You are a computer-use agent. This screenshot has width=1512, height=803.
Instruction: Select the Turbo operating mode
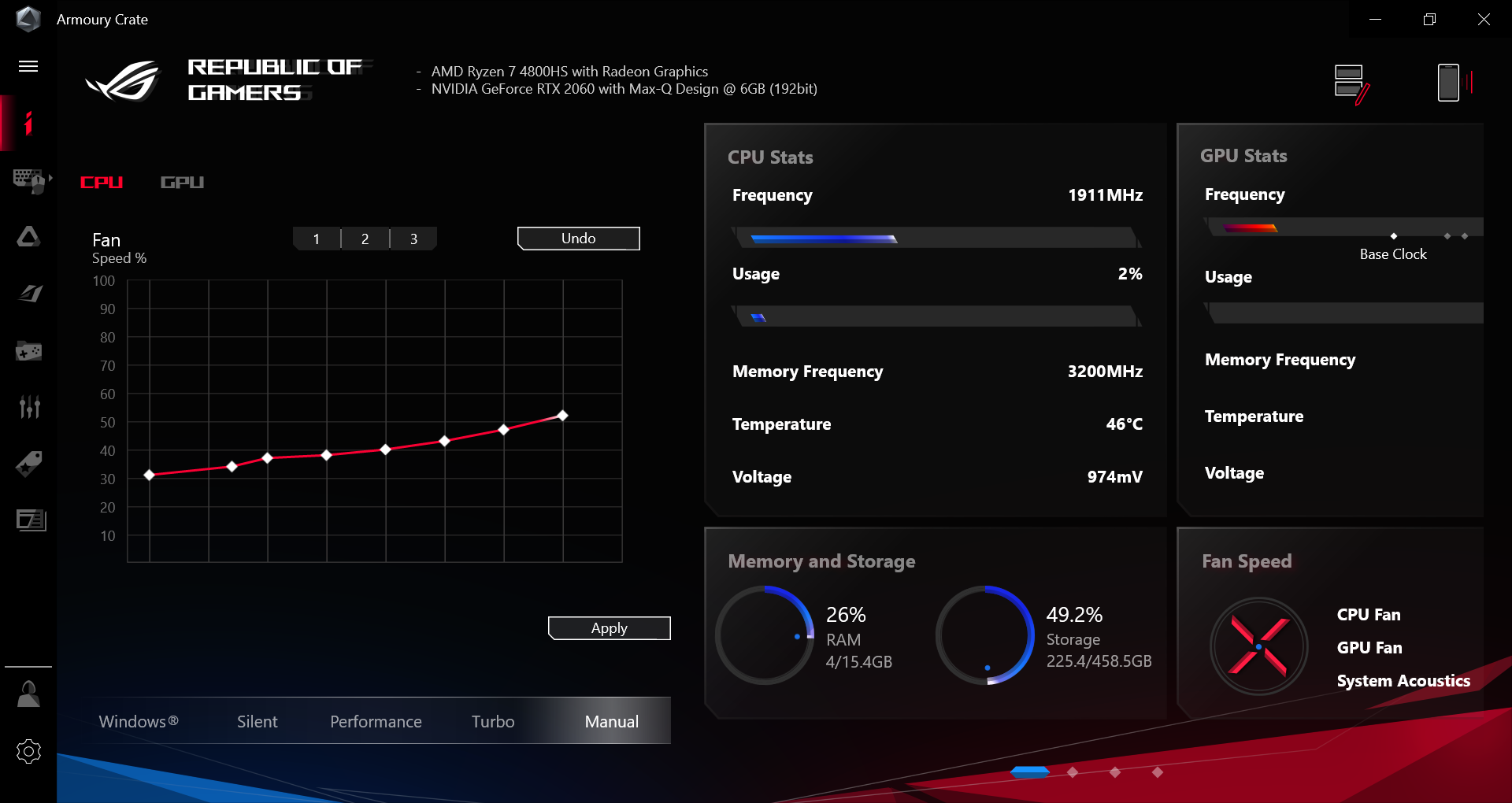click(493, 721)
